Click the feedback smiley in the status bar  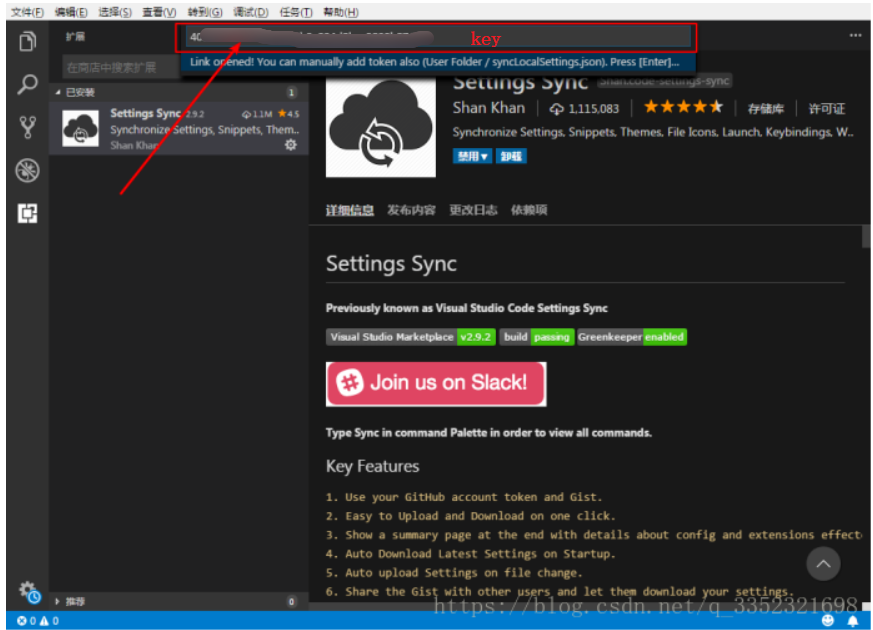(828, 620)
